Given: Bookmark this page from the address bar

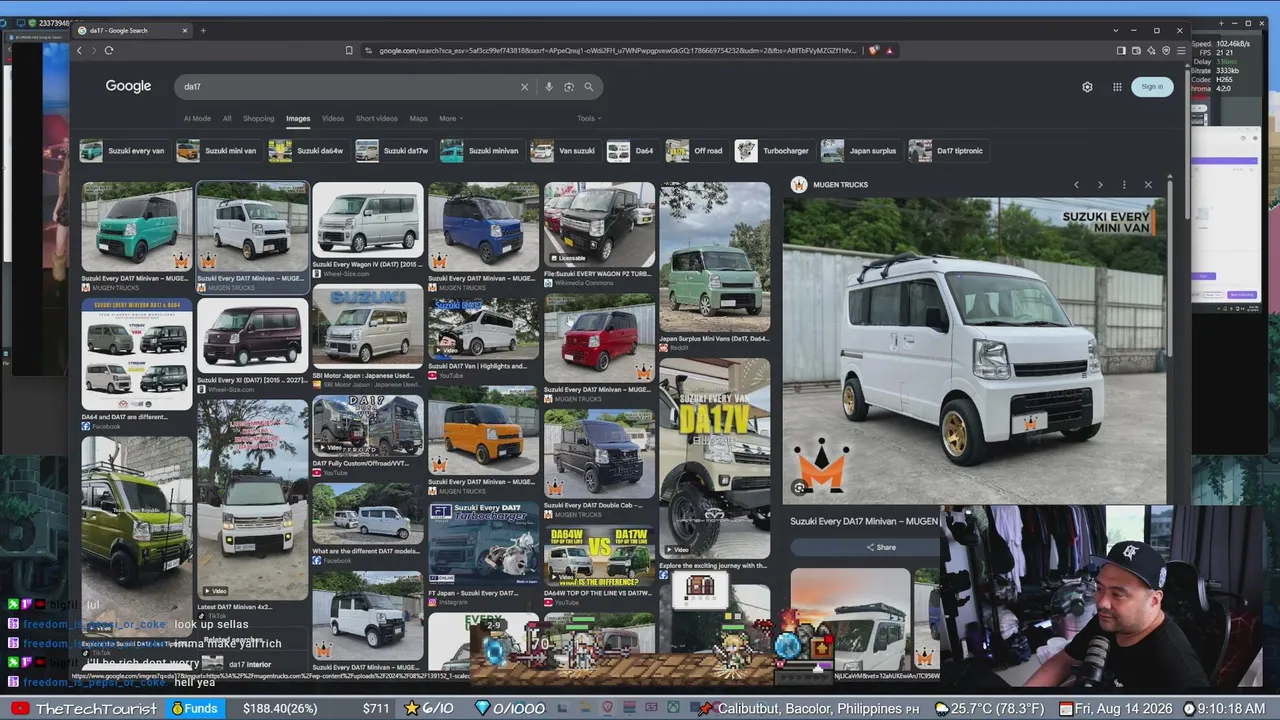Looking at the screenshot, I should click(x=349, y=50).
